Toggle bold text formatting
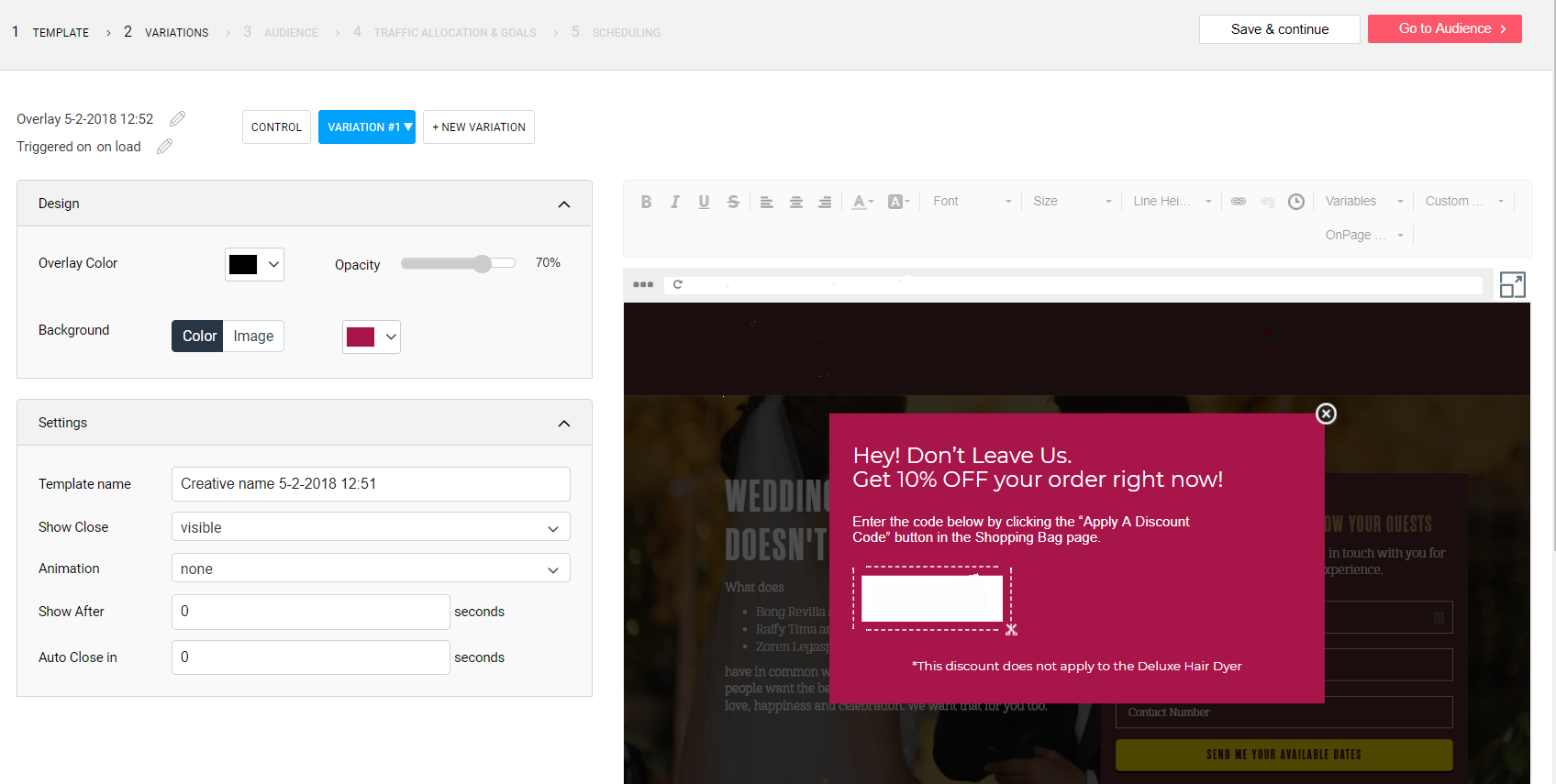This screenshot has width=1556, height=784. pos(646,202)
